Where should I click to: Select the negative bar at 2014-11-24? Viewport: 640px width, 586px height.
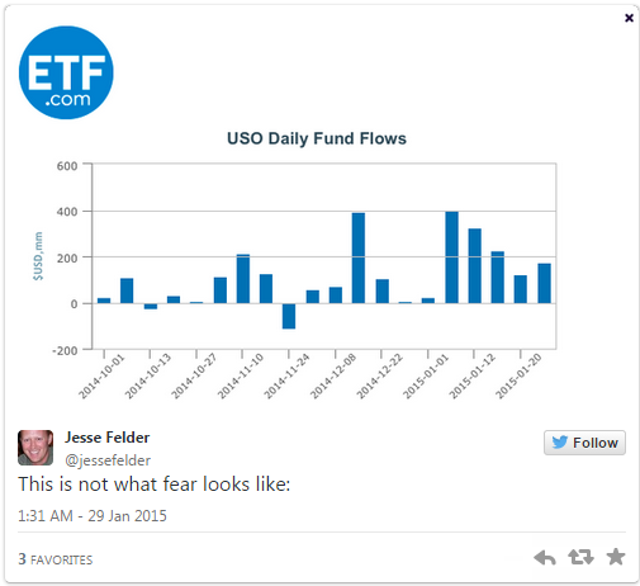(289, 316)
